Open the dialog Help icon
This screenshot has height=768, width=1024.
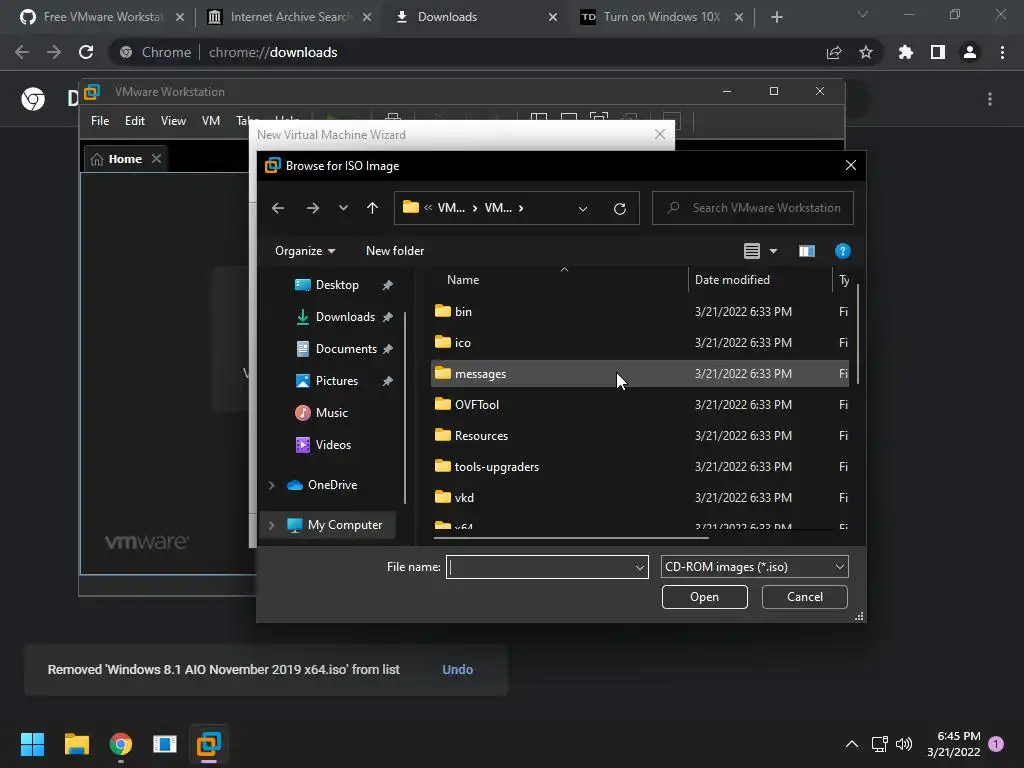[x=842, y=251]
